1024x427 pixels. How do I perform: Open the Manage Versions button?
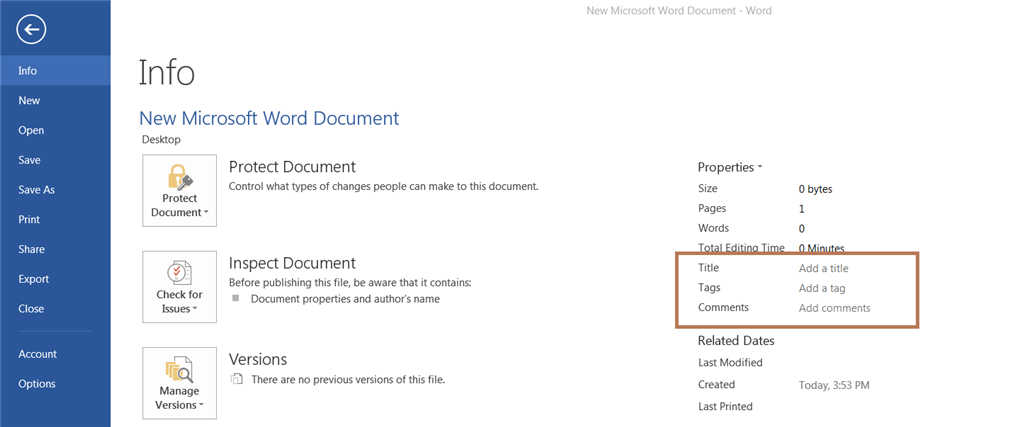tap(180, 383)
